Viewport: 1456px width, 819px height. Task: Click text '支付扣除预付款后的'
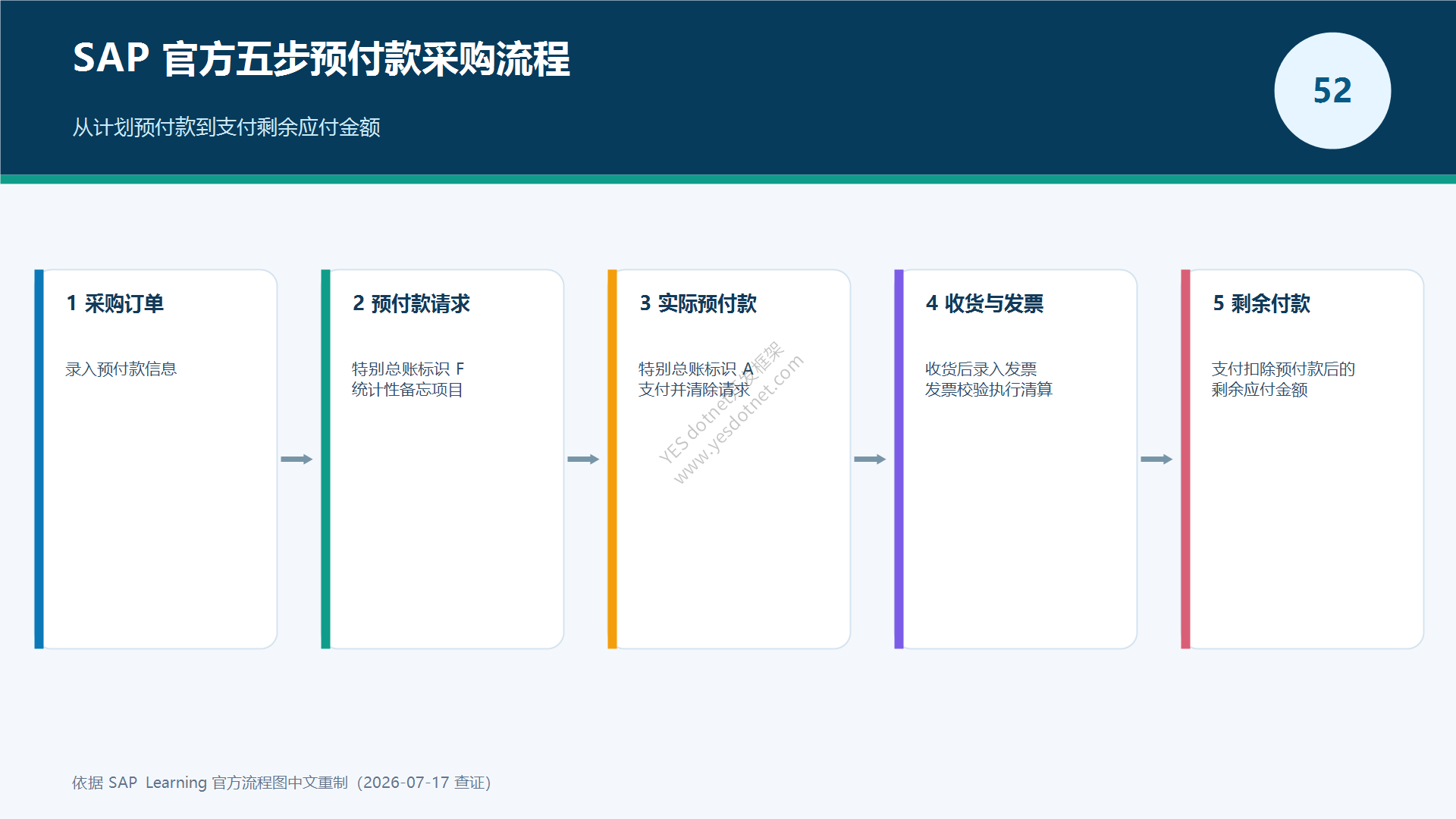(x=1283, y=369)
